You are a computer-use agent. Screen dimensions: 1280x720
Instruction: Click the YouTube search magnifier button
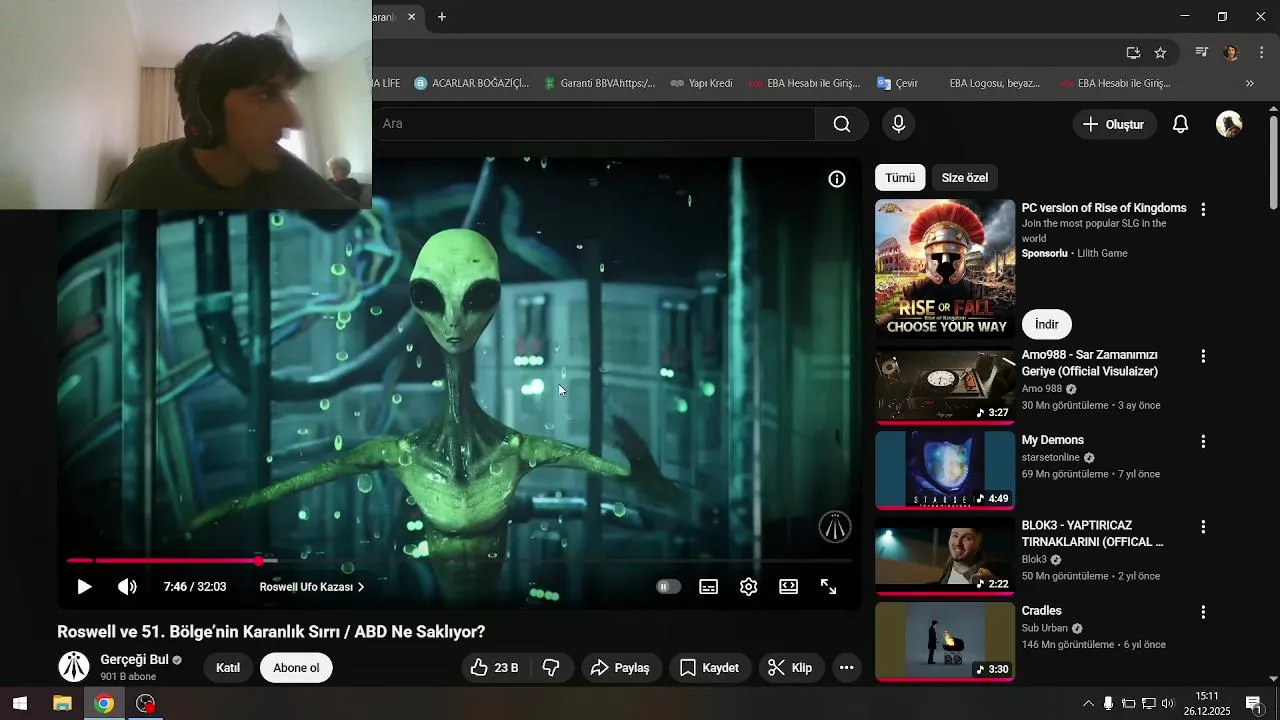pyautogui.click(x=842, y=124)
